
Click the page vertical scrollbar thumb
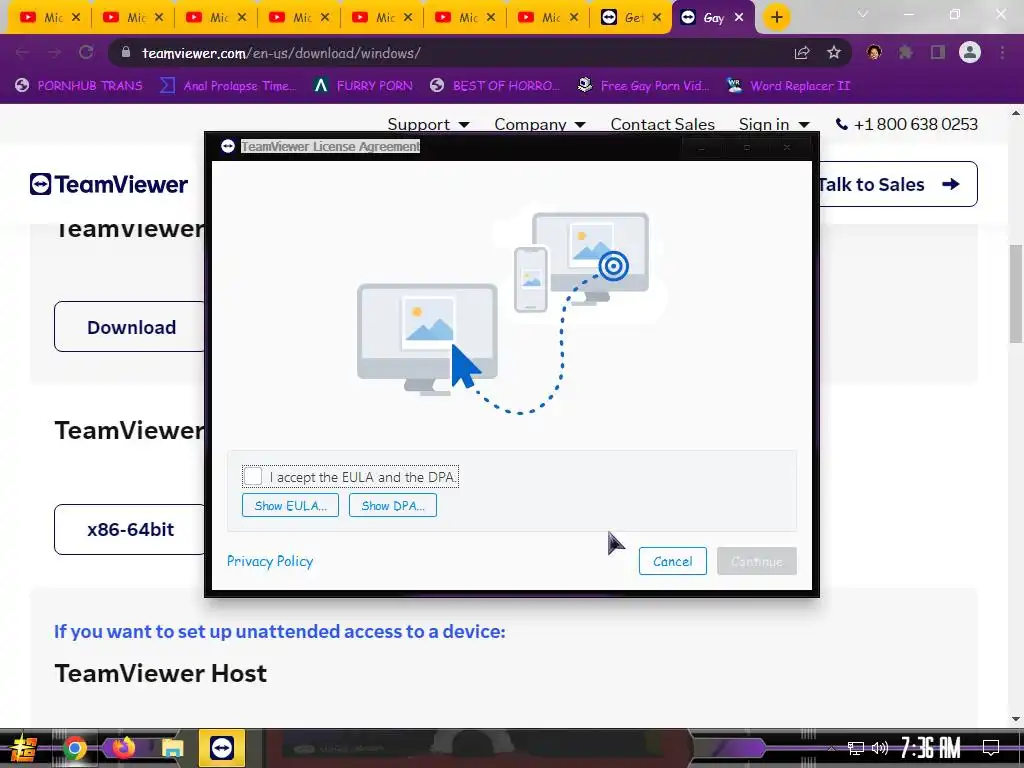pos(1016,293)
